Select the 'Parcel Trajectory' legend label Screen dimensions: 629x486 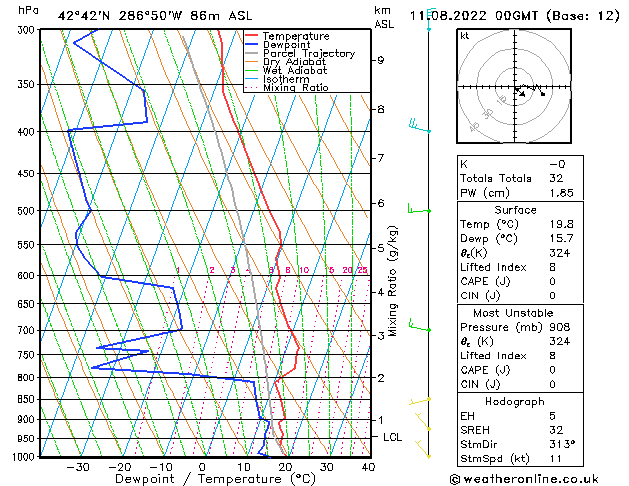coord(309,53)
